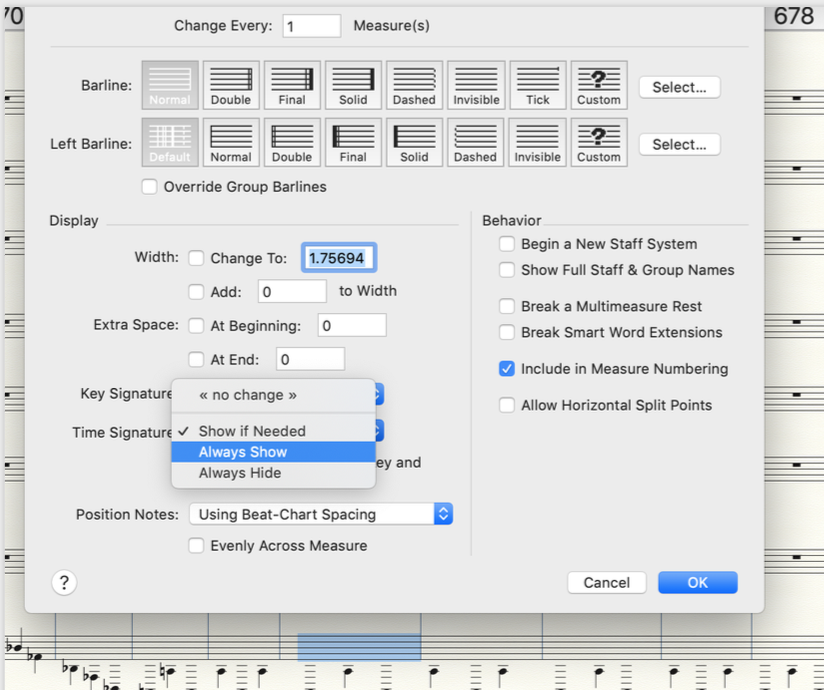Image resolution: width=824 pixels, height=690 pixels.
Task: Click the Select button beside Left Barline
Action: [x=679, y=144]
